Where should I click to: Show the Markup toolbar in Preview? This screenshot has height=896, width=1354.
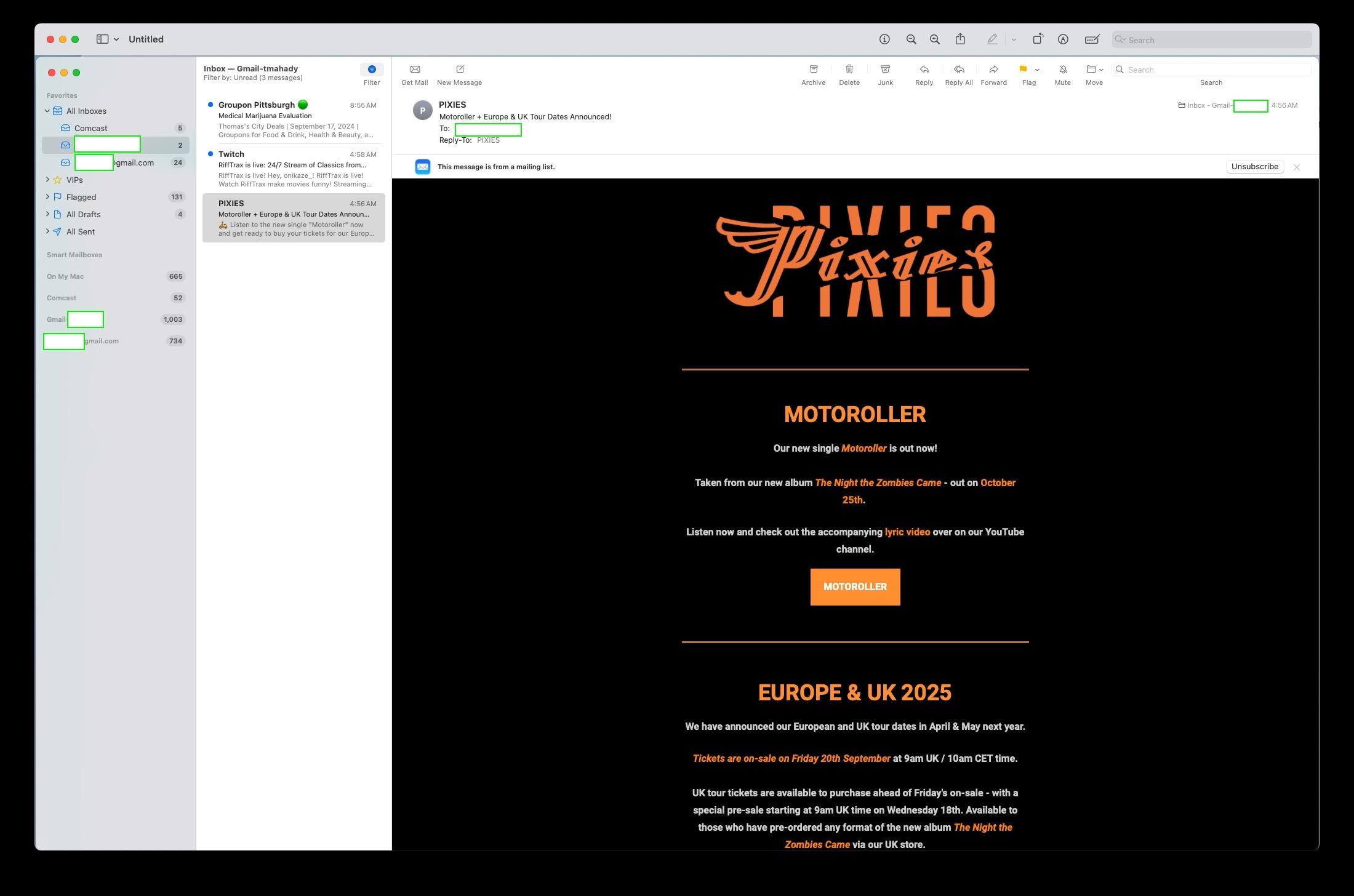1063,39
